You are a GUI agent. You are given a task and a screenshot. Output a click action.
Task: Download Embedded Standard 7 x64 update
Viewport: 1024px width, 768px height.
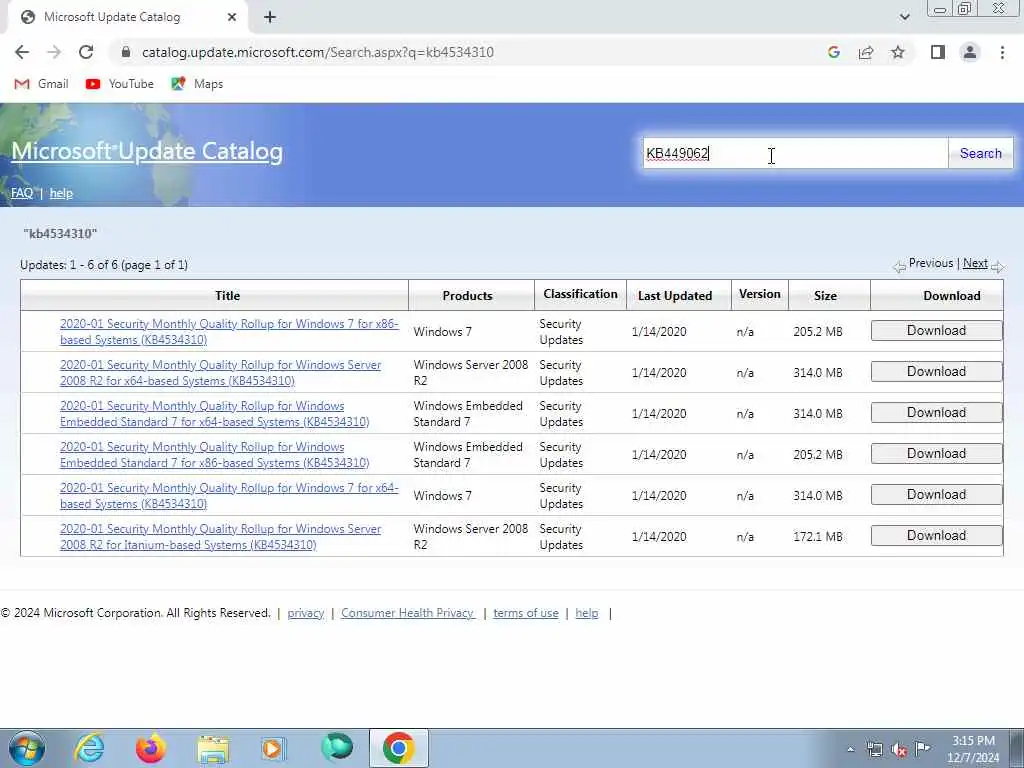coord(936,413)
